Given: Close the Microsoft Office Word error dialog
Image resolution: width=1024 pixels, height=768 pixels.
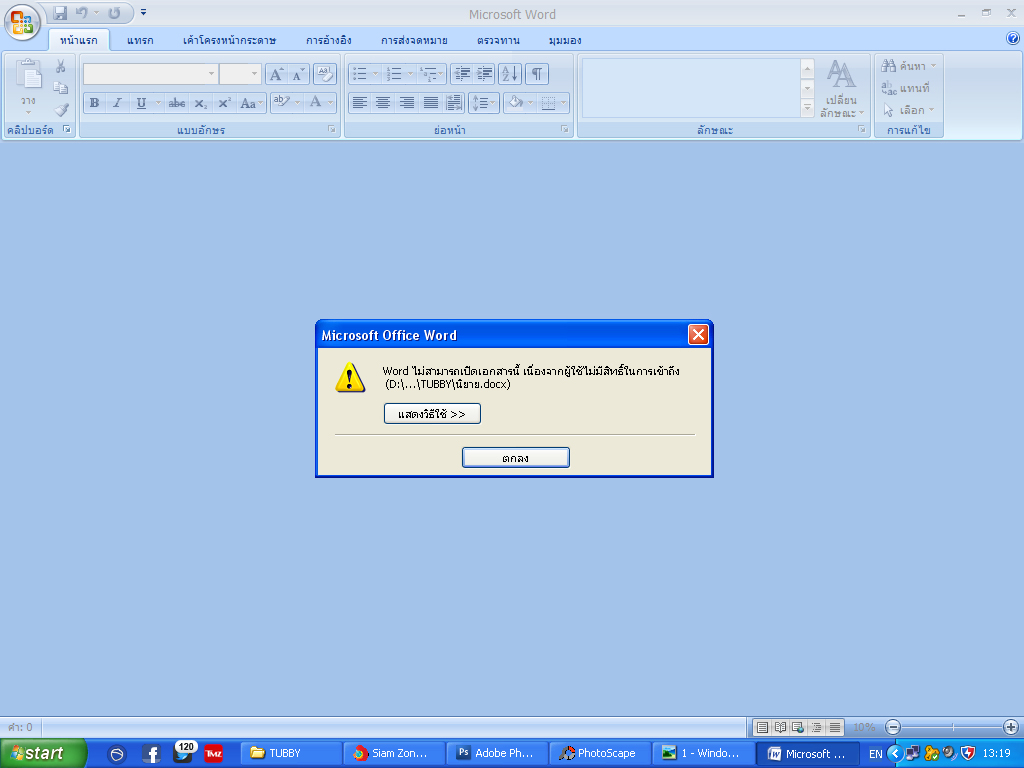Looking at the screenshot, I should coord(698,335).
